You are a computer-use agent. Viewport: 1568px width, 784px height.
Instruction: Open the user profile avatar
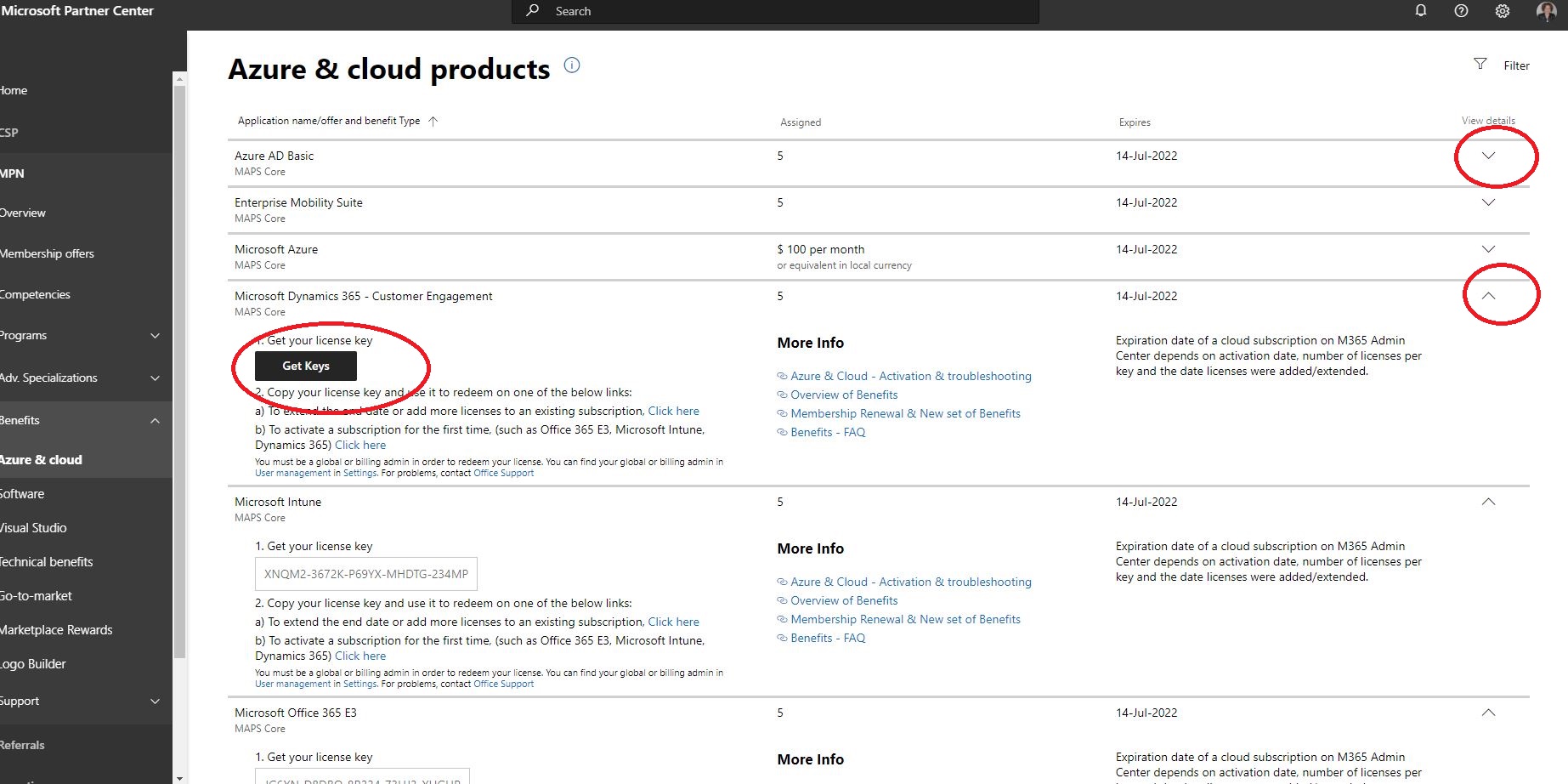1545,11
